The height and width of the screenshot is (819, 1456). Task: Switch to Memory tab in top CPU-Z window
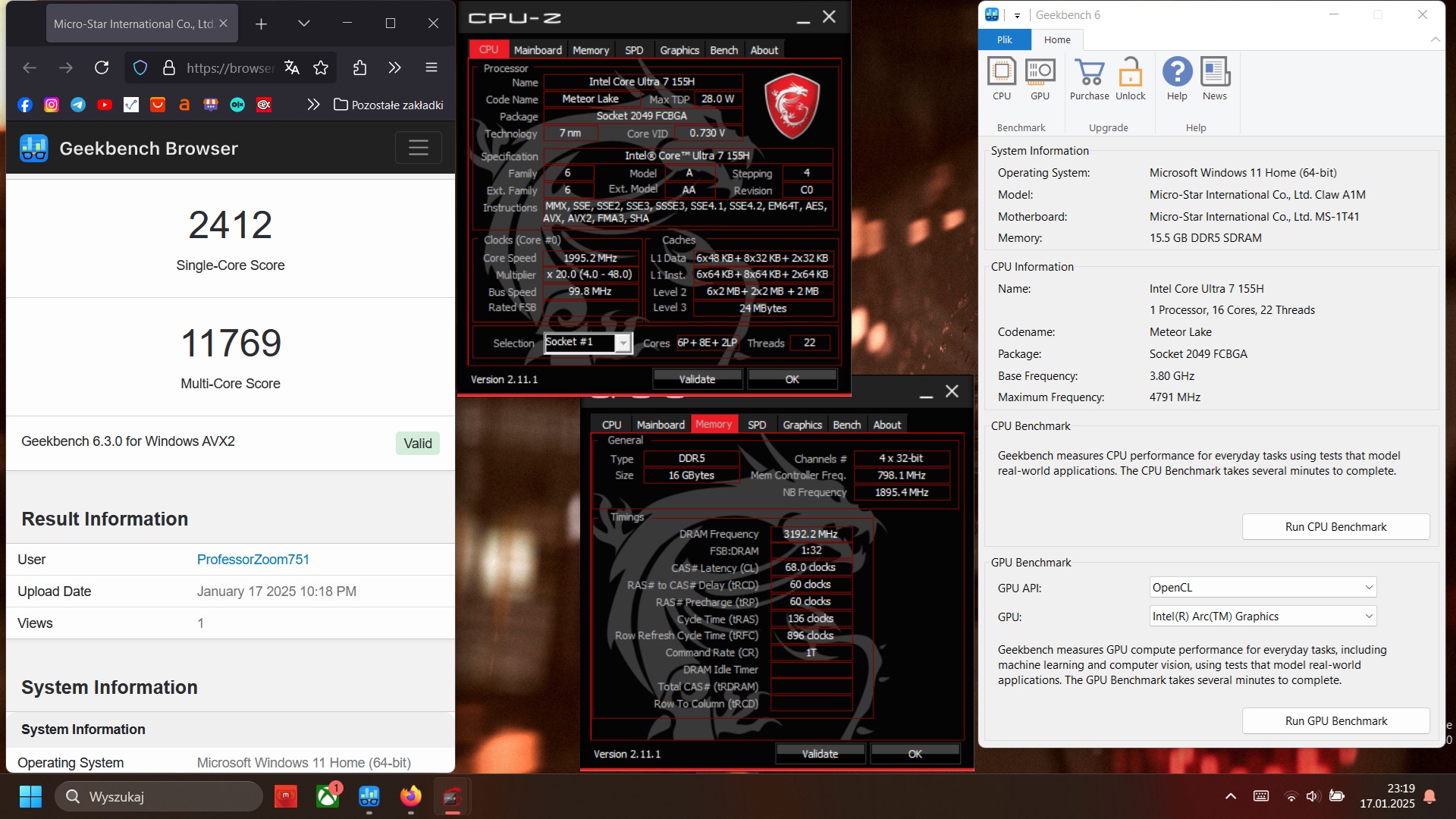point(591,50)
